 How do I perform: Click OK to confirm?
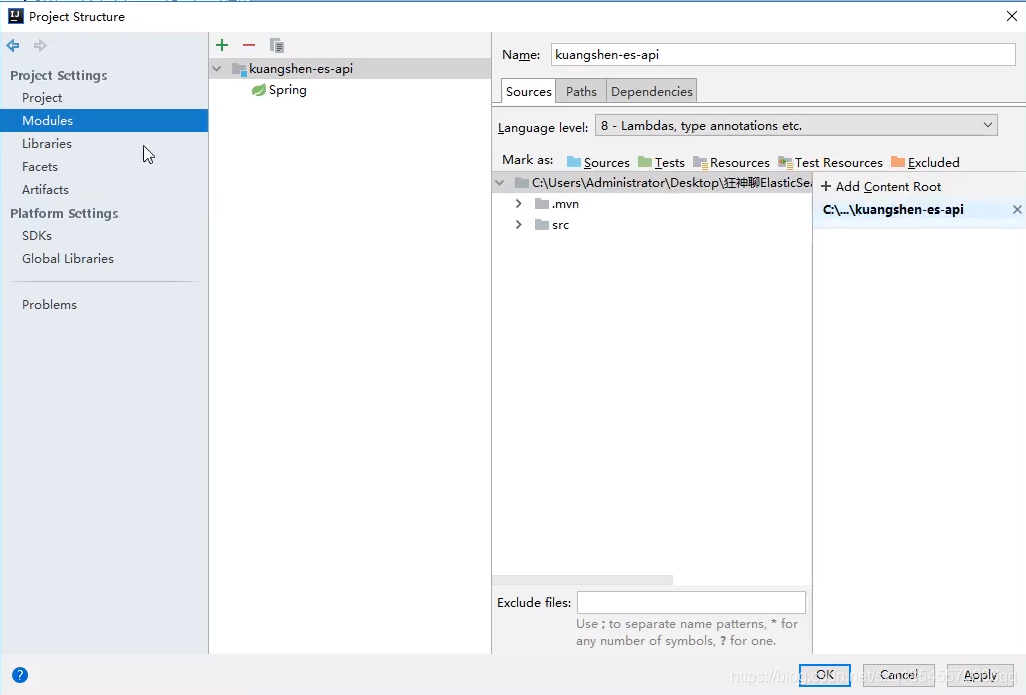click(x=824, y=675)
